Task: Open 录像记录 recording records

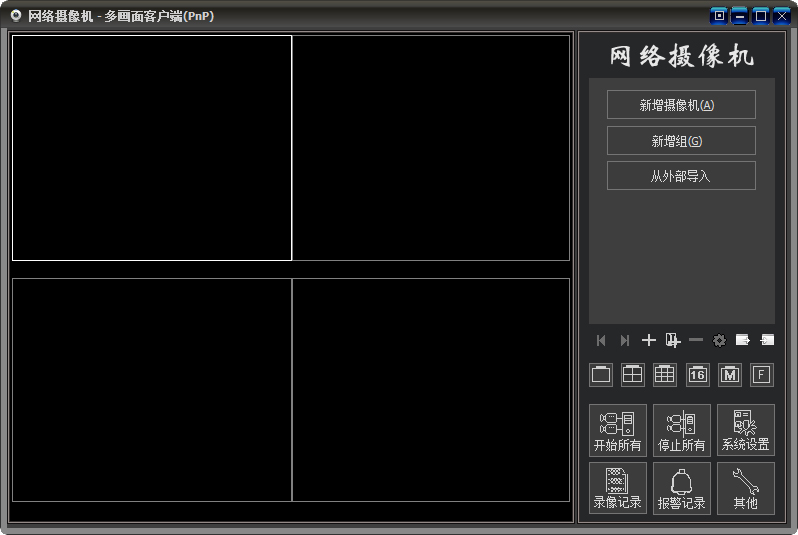Action: pos(617,488)
